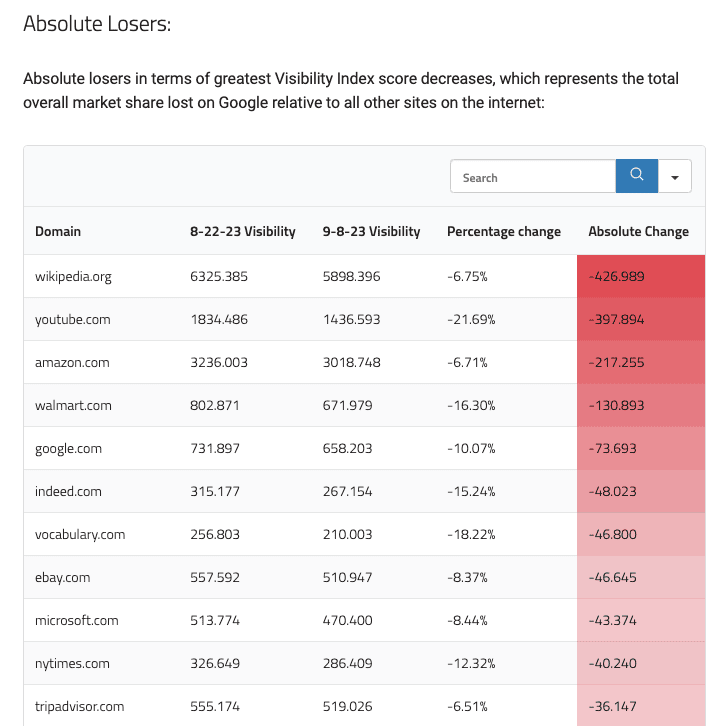Sort by the Domain column header
Screen dimensions: 726x726
tap(58, 231)
